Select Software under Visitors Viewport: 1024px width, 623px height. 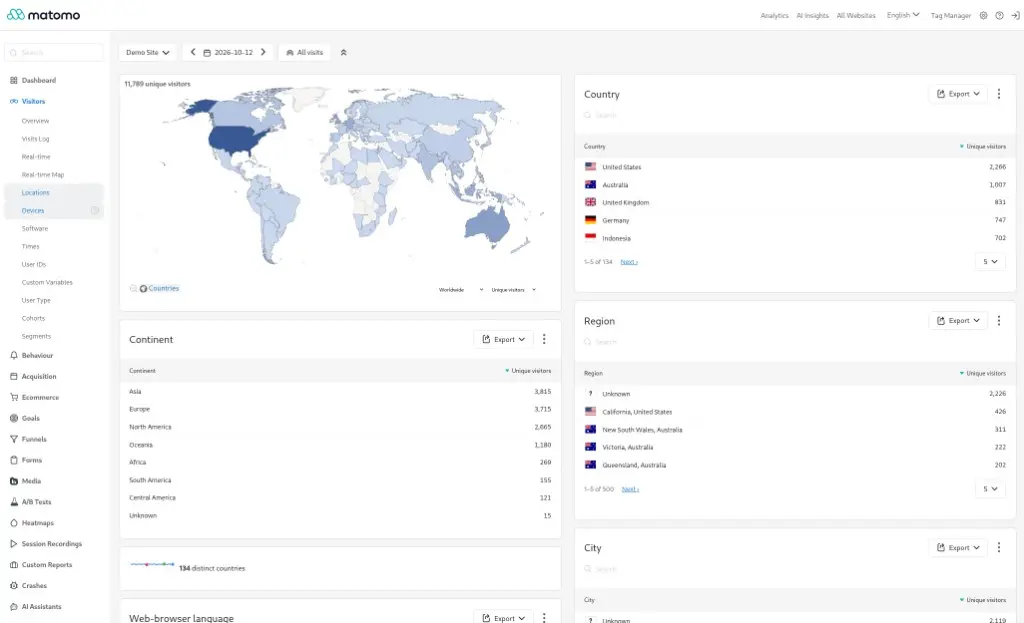point(35,229)
